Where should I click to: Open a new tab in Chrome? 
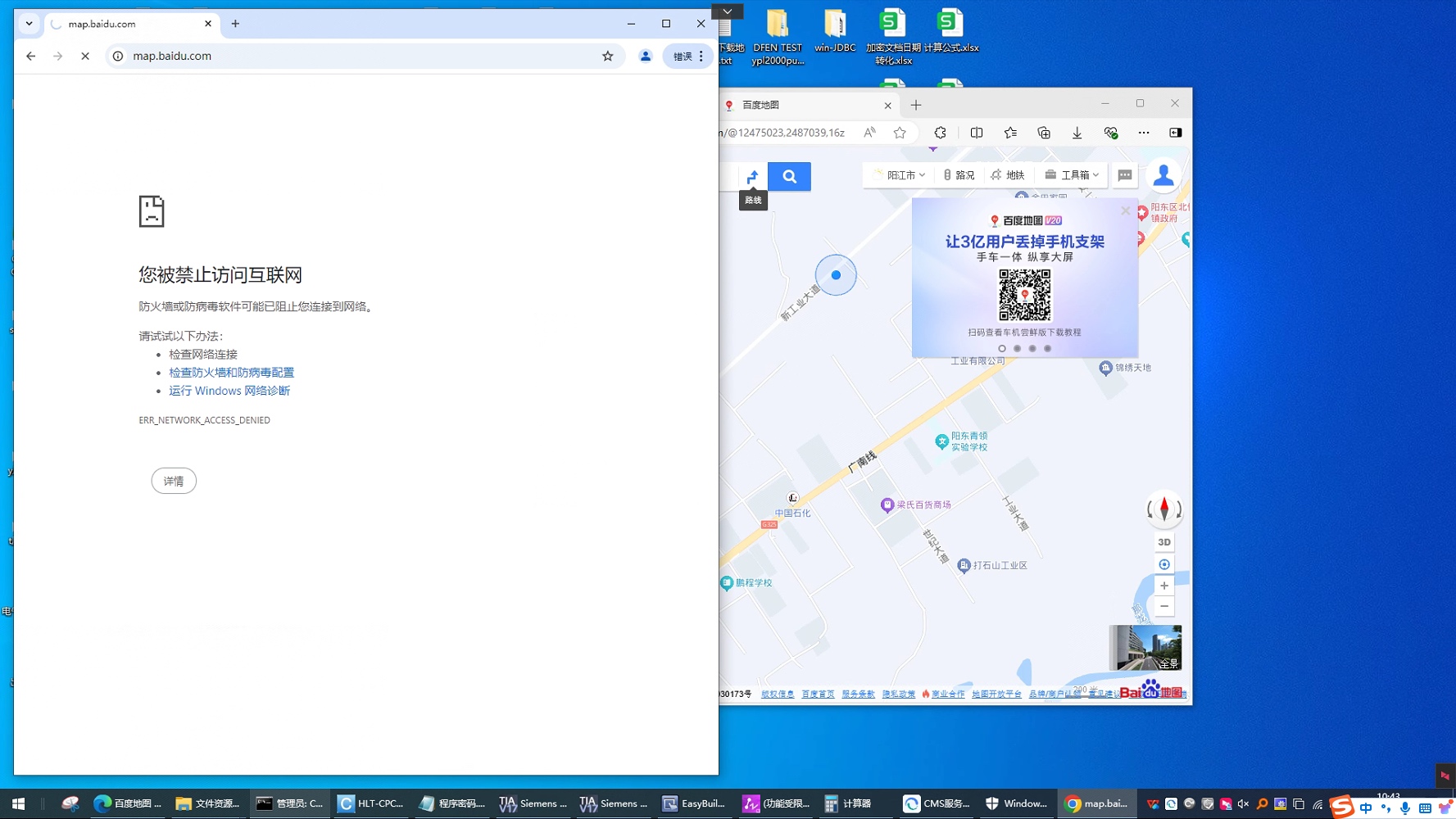coord(235,24)
